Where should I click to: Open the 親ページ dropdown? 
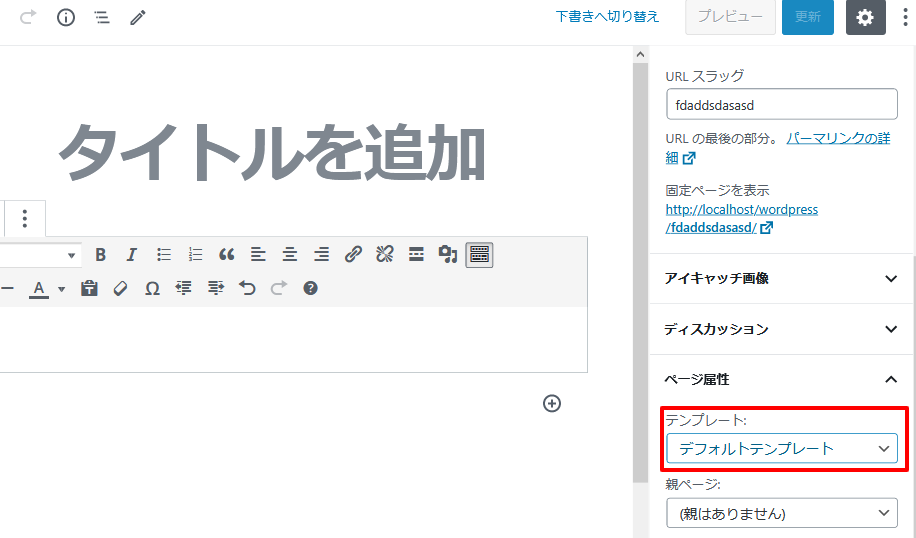tap(782, 513)
